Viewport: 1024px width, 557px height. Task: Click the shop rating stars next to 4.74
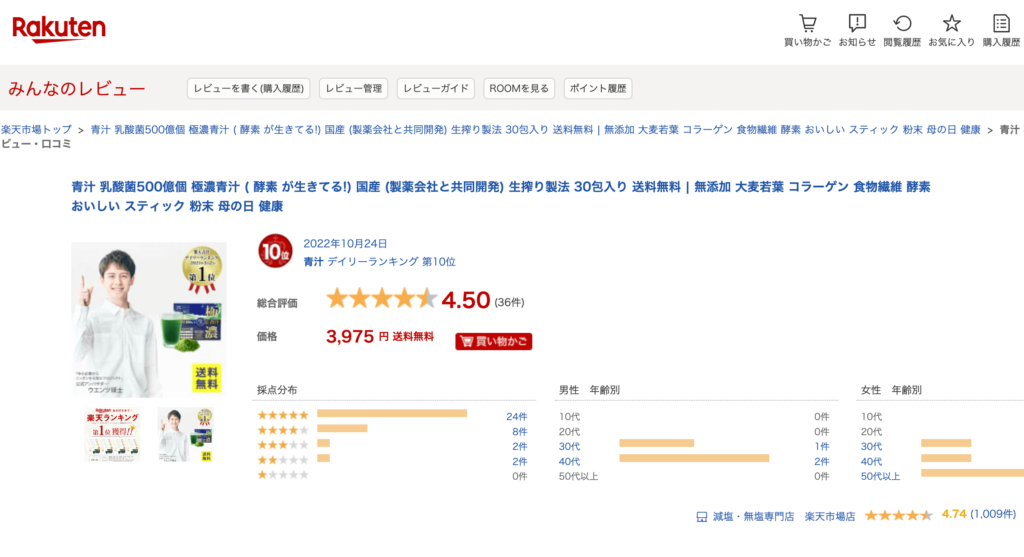[x=899, y=515]
